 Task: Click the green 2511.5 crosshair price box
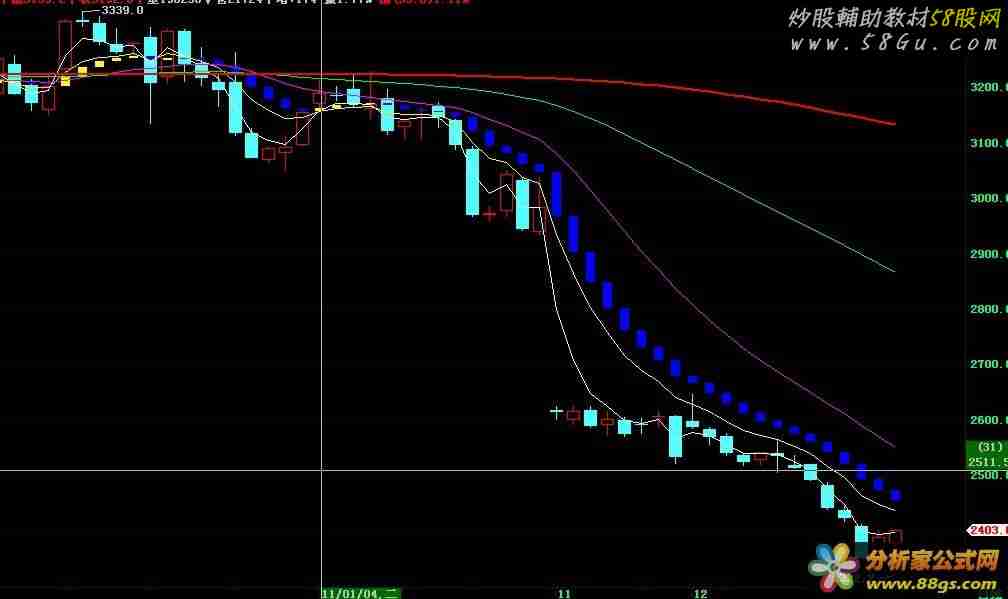click(987, 454)
